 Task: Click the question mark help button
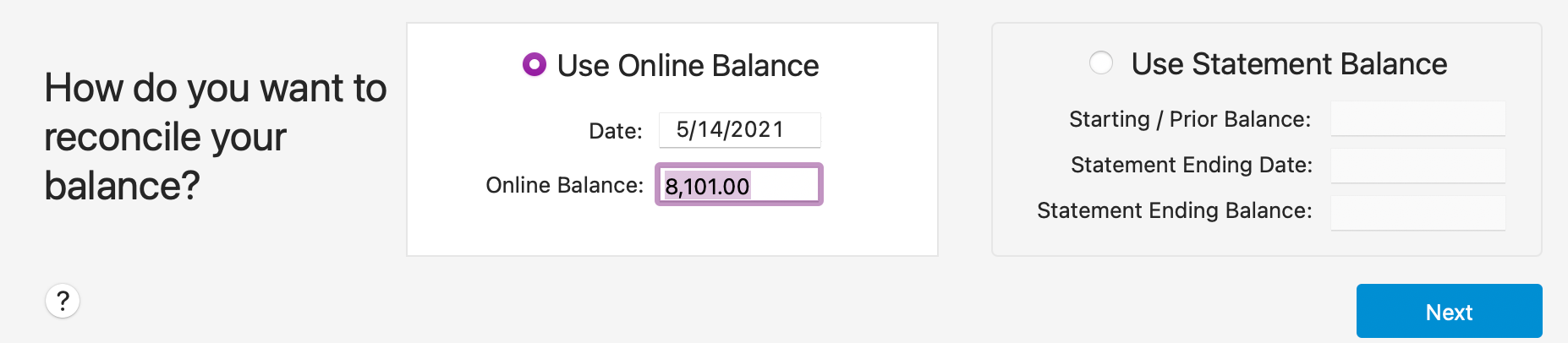63,301
